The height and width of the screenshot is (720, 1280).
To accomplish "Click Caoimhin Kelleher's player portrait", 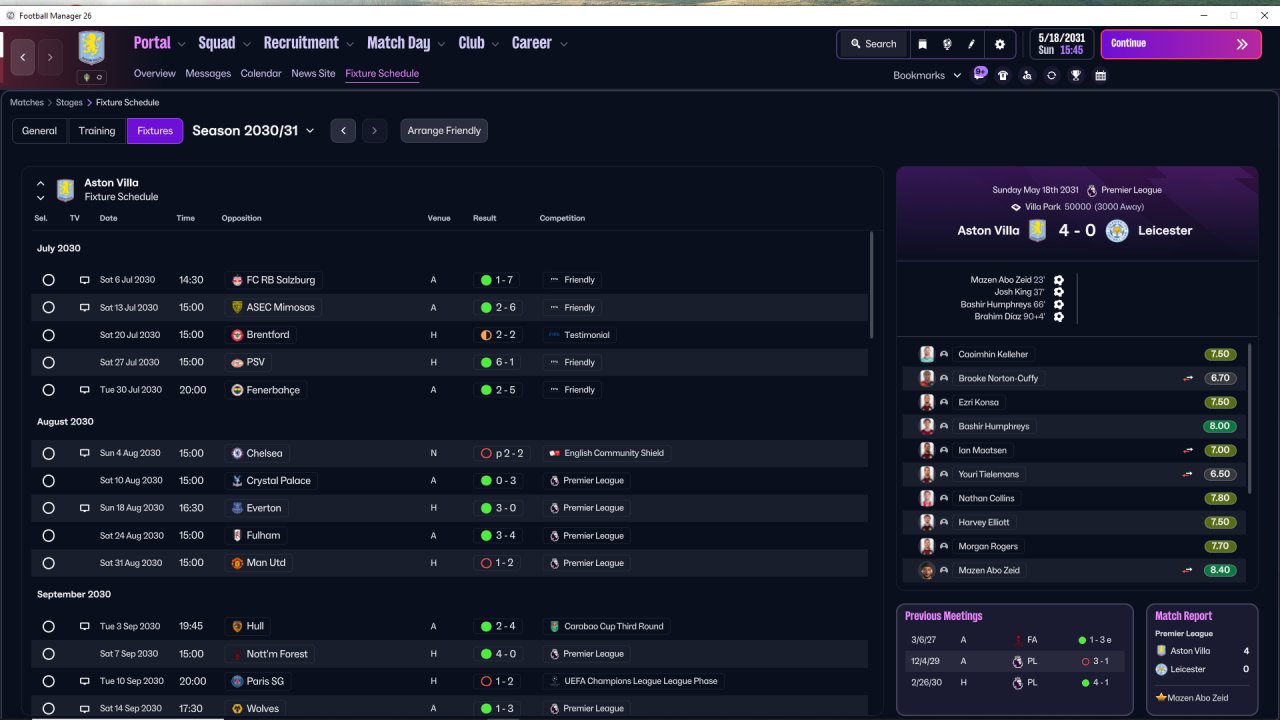I will coord(927,354).
